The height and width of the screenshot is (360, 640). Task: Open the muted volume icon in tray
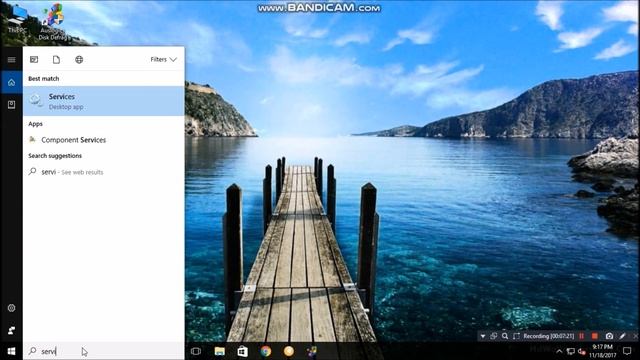pyautogui.click(x=582, y=351)
